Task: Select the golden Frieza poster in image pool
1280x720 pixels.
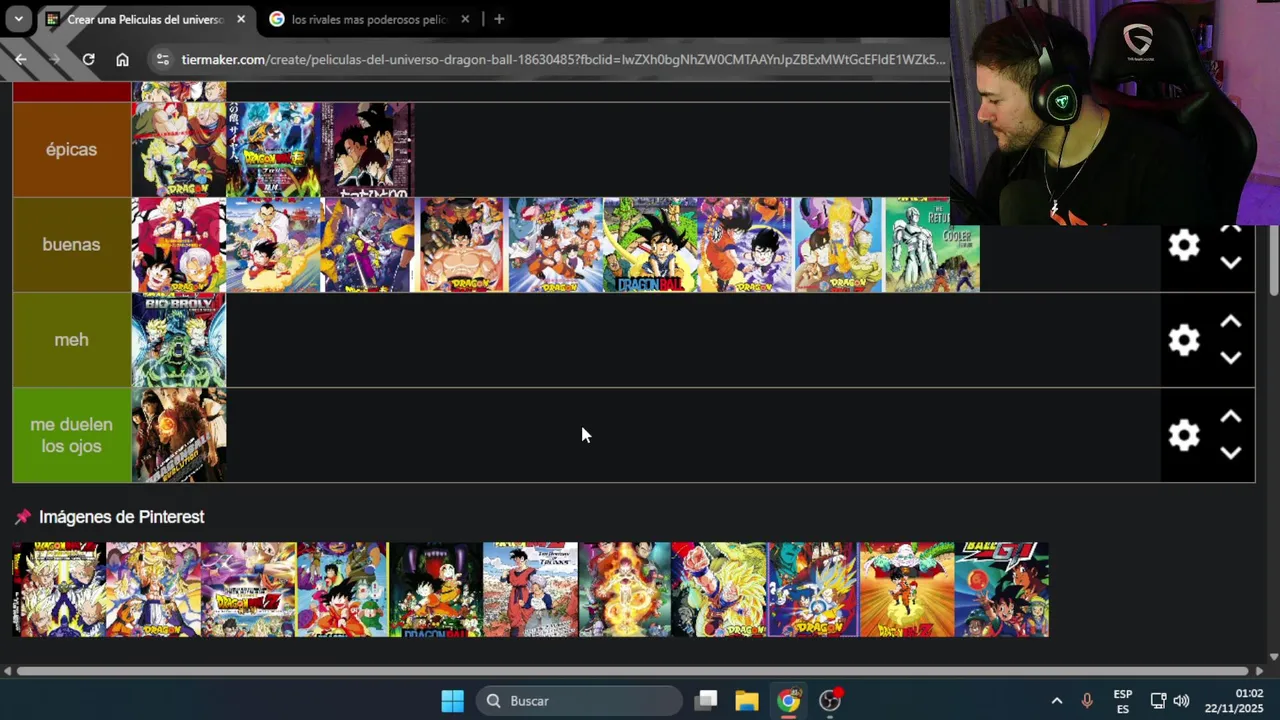Action: tap(625, 590)
